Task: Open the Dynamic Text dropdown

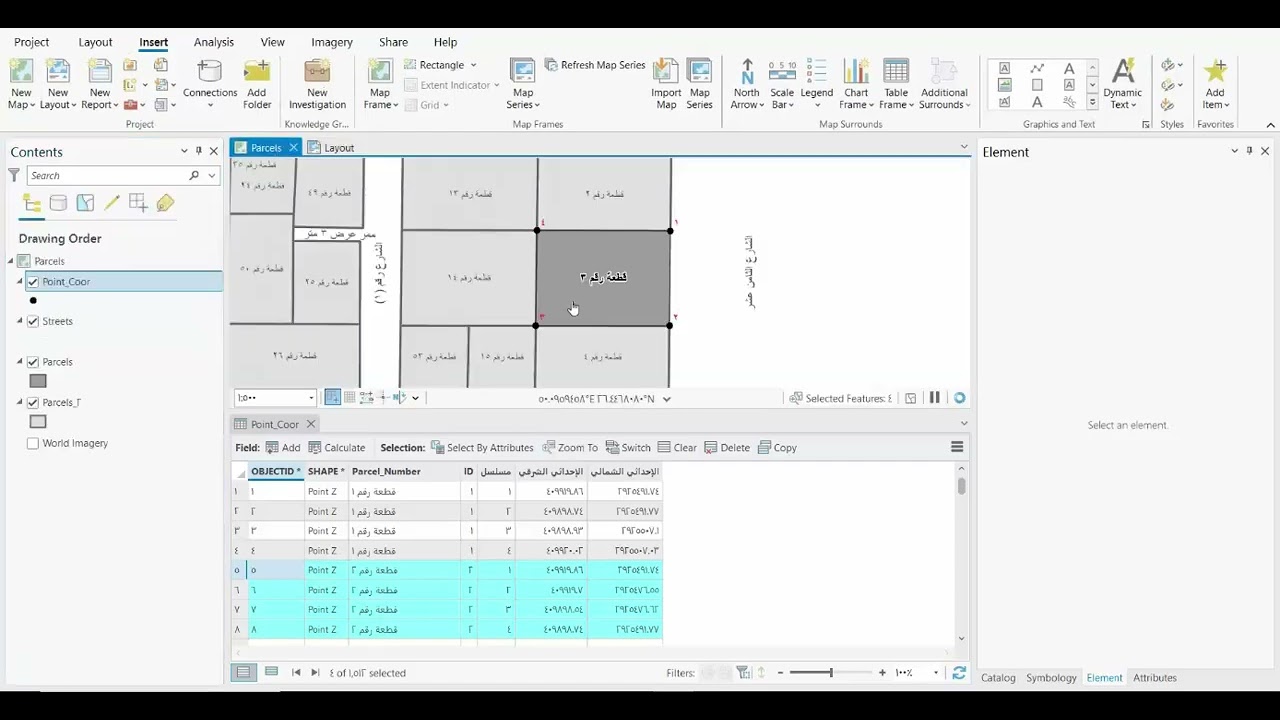Action: coord(1122,98)
